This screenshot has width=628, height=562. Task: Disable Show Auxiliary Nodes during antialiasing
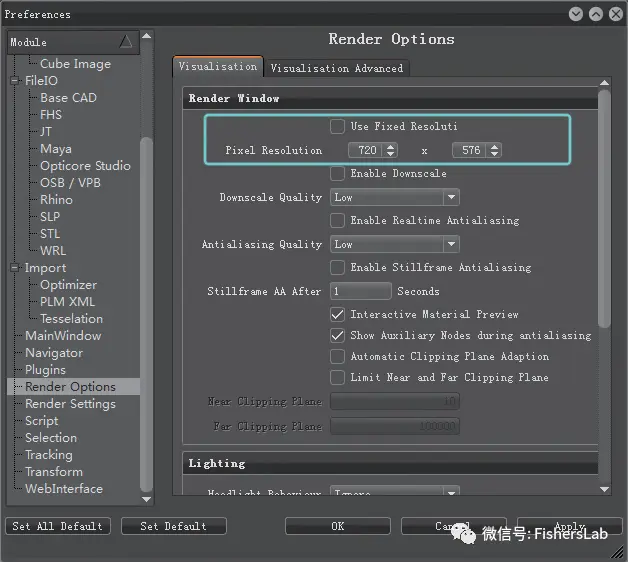coord(337,335)
